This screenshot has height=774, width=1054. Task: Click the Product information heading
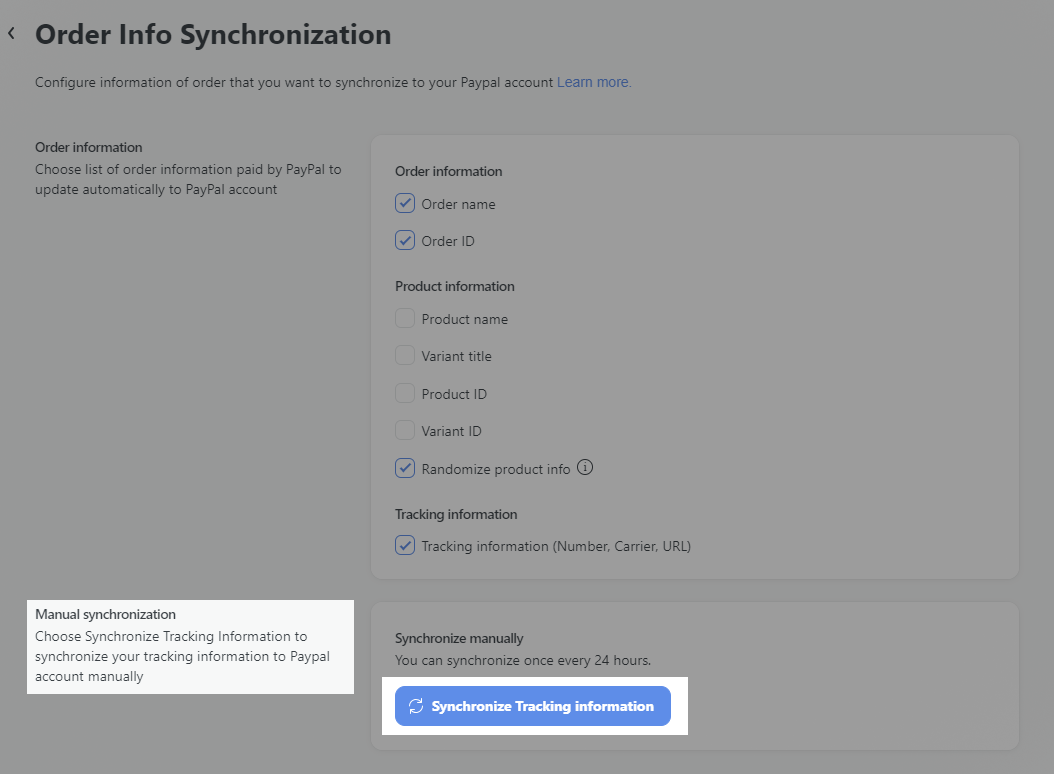pyautogui.click(x=455, y=286)
